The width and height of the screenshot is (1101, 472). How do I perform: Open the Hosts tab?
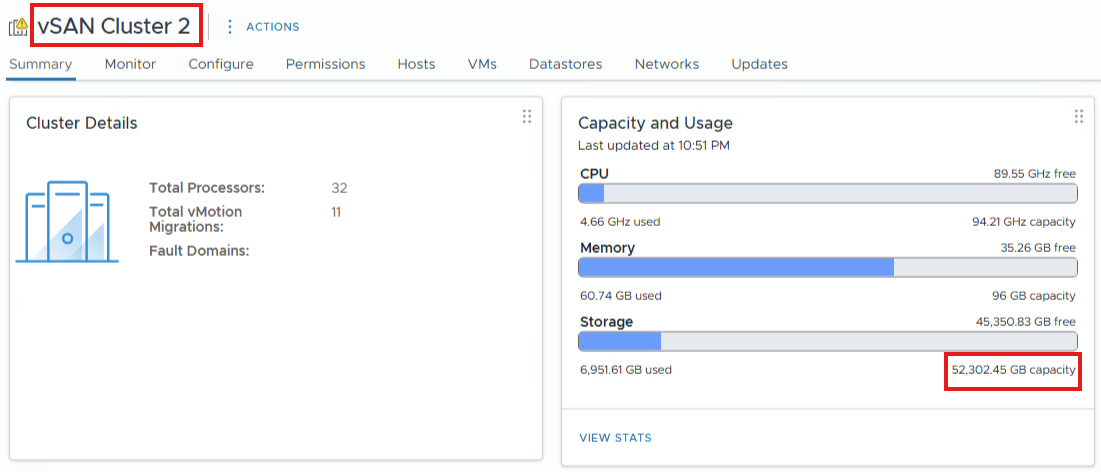pyautogui.click(x=416, y=64)
